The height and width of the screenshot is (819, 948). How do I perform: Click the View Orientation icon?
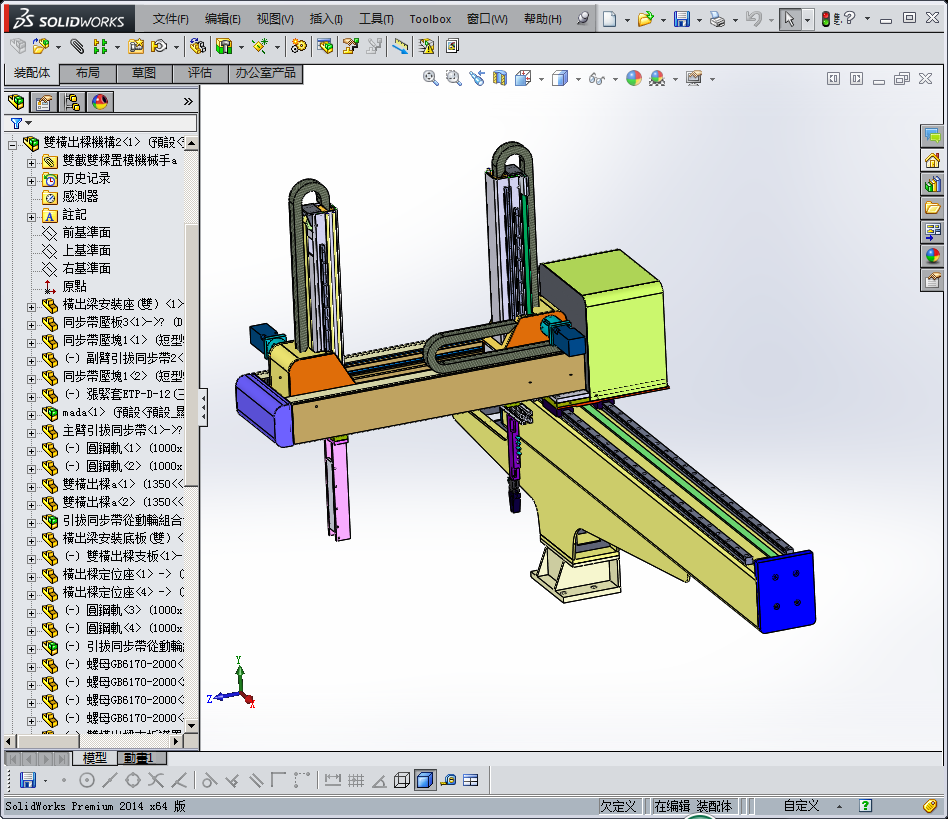(x=523, y=78)
